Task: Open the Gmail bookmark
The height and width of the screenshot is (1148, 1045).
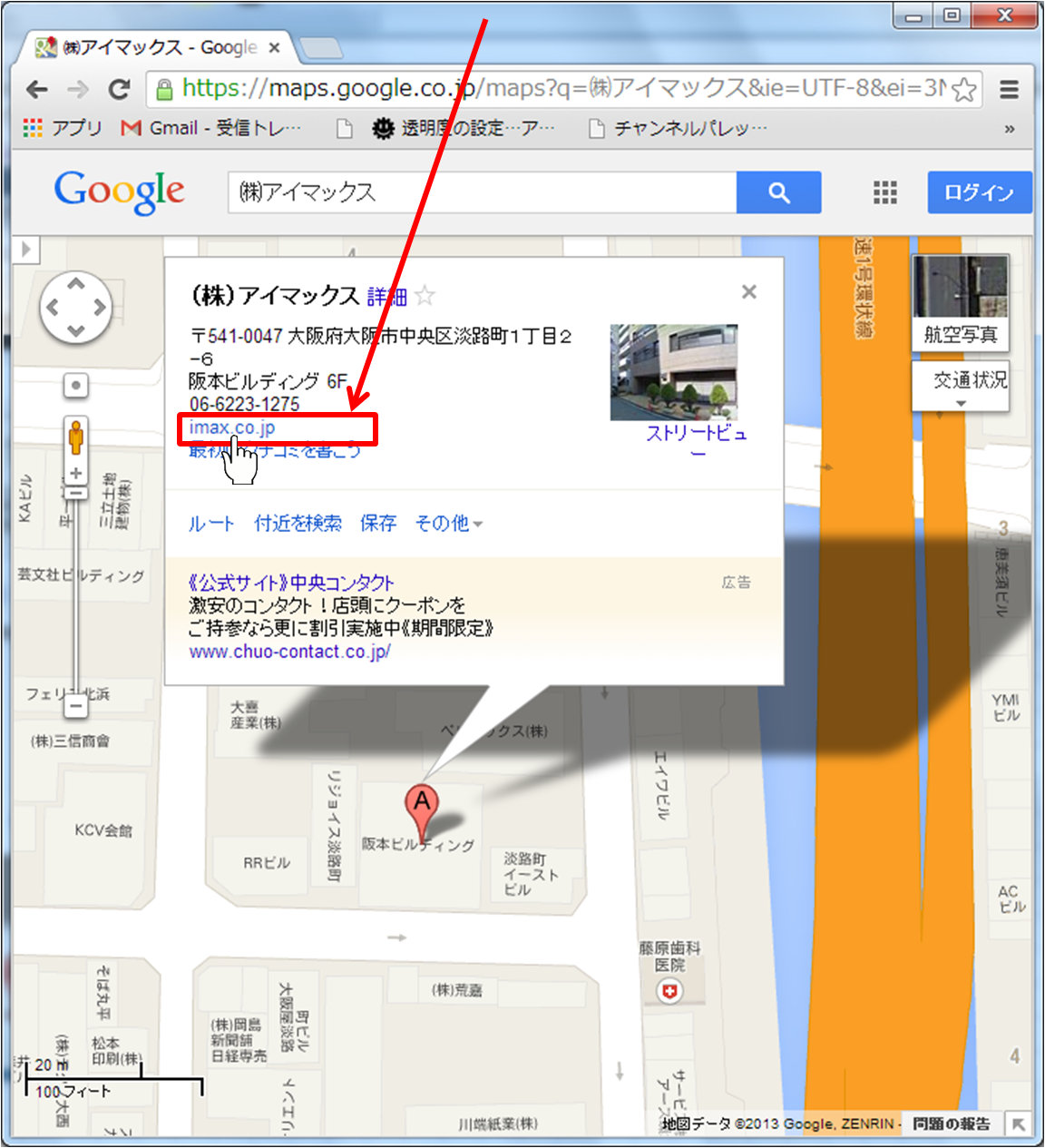Action: click(x=210, y=129)
